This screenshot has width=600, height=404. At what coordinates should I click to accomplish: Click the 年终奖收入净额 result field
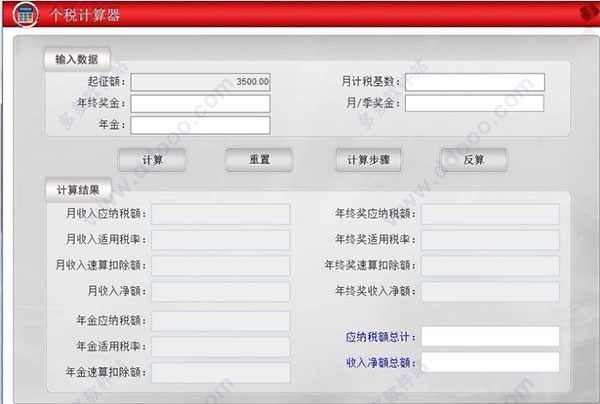(x=490, y=292)
